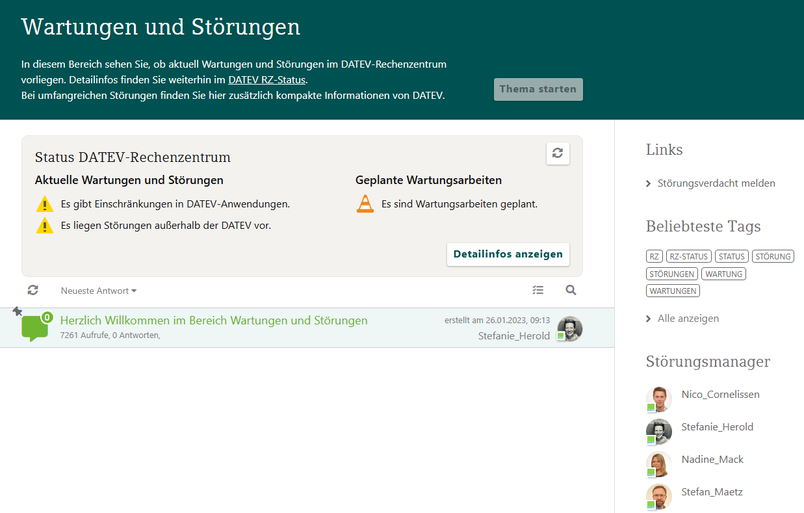
Task: Open Nico_Cornelissen profile name
Action: click(x=720, y=394)
